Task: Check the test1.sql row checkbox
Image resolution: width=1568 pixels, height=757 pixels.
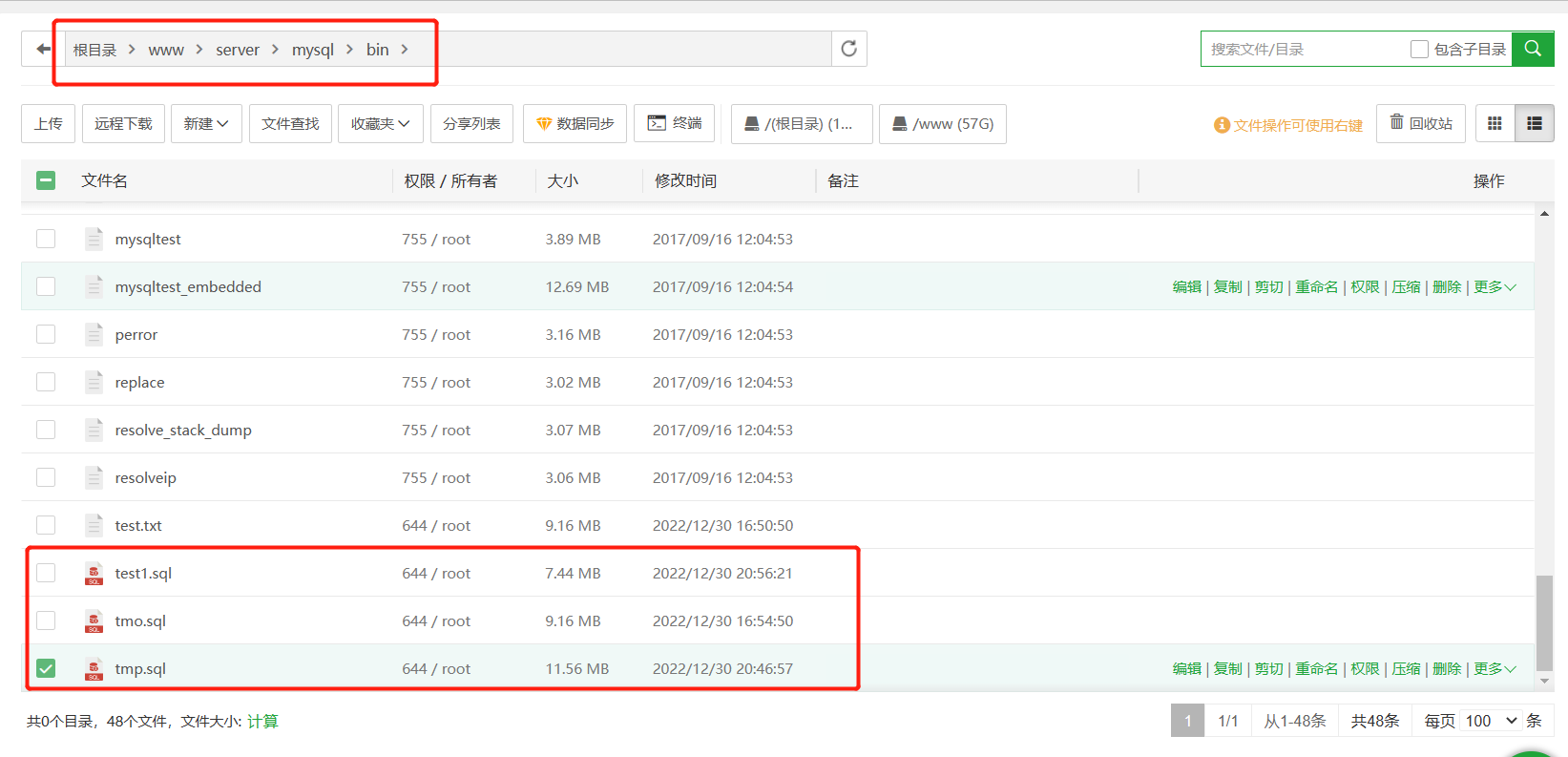Action: pyautogui.click(x=46, y=573)
